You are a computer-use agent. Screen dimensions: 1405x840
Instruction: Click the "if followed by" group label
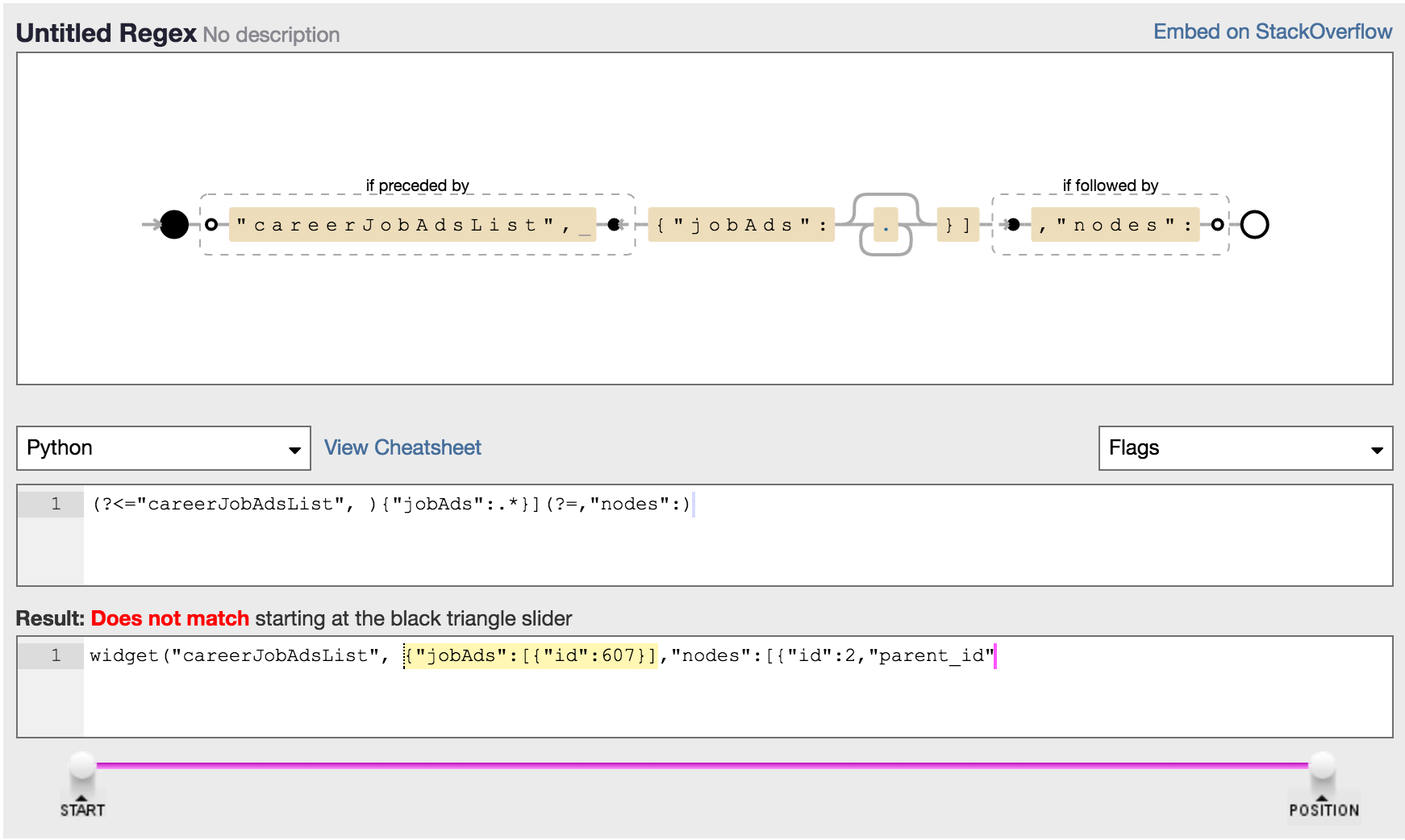(x=1110, y=185)
